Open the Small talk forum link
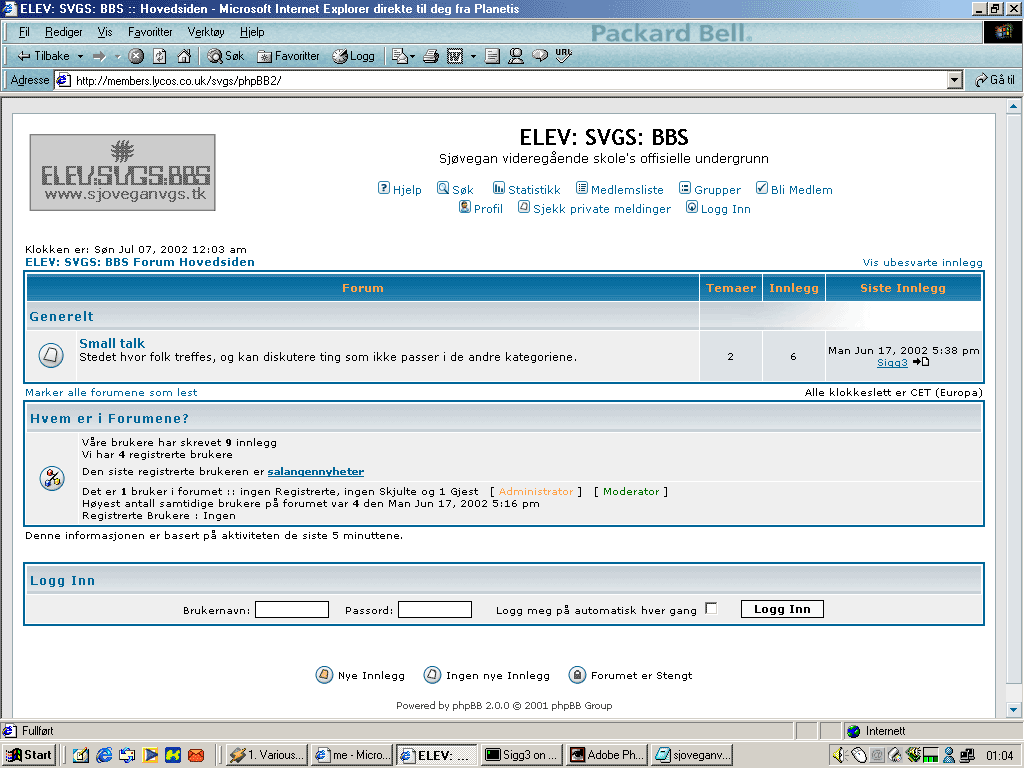Screen dimensions: 1024x768 pos(112,343)
